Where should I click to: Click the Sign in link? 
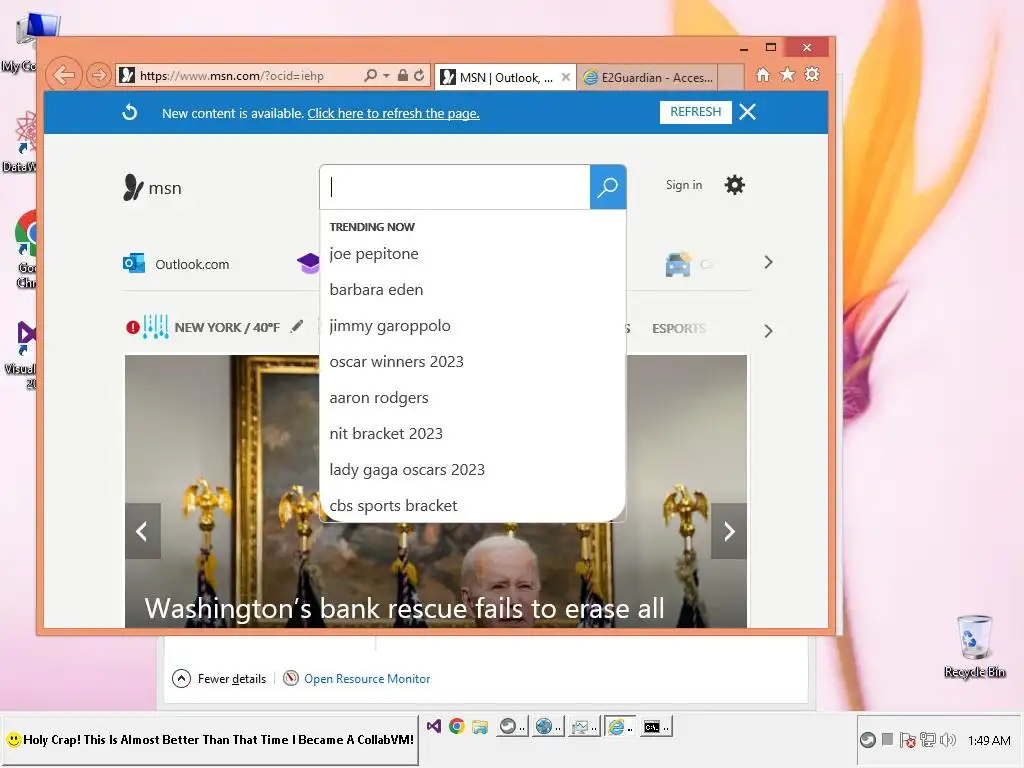(684, 185)
